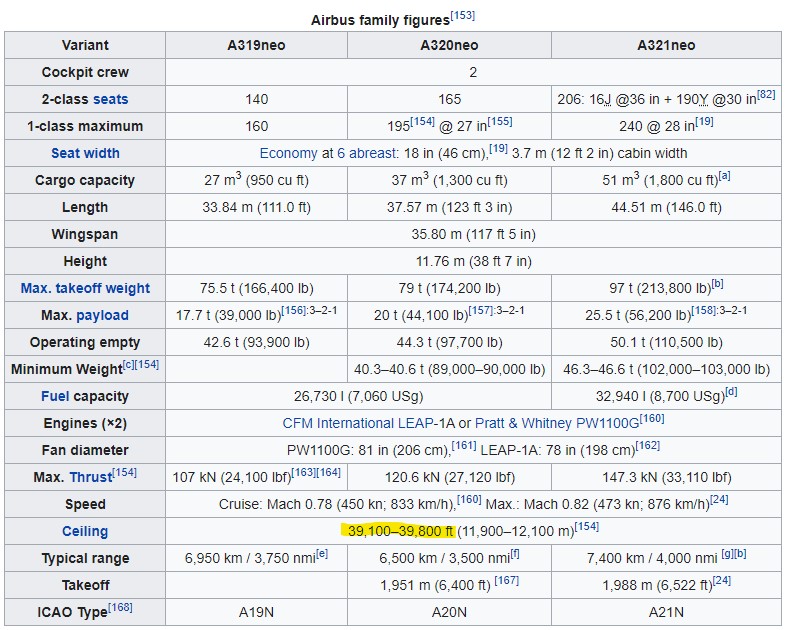Image resolution: width=788 pixels, height=630 pixels.
Task: Open the 'Ceiling' link
Action: click(85, 532)
